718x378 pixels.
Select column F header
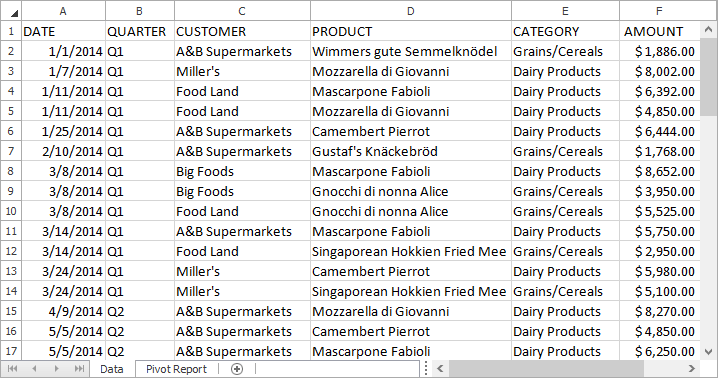coord(660,11)
